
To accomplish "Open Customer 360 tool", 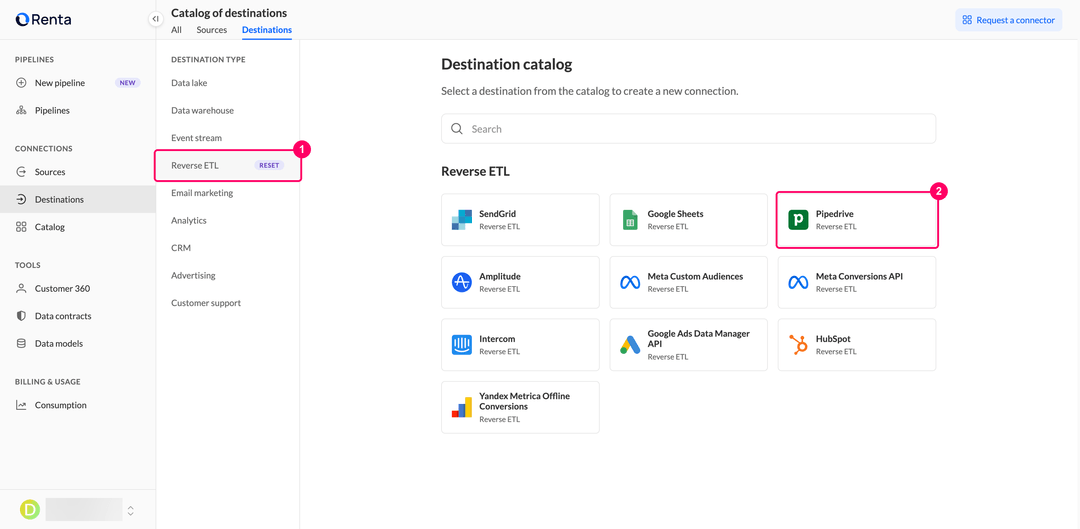I will point(63,289).
